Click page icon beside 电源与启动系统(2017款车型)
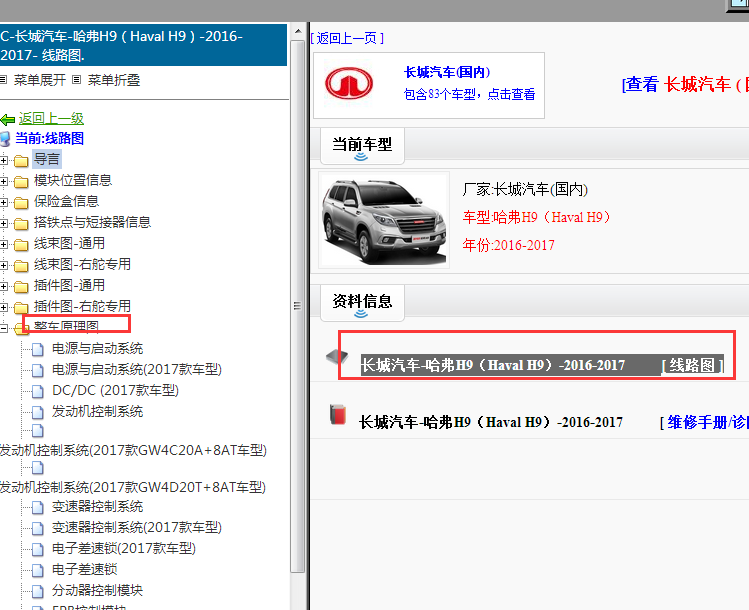749x610 pixels. click(38, 371)
